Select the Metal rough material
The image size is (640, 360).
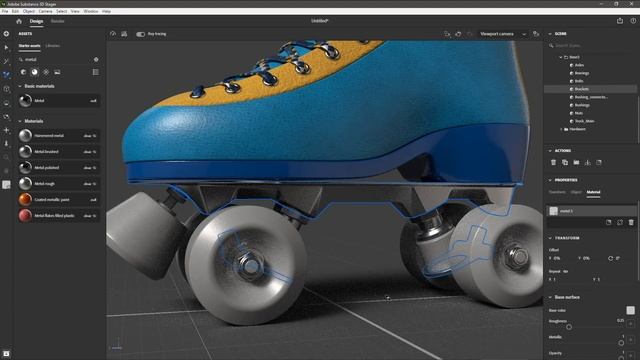(x=58, y=184)
